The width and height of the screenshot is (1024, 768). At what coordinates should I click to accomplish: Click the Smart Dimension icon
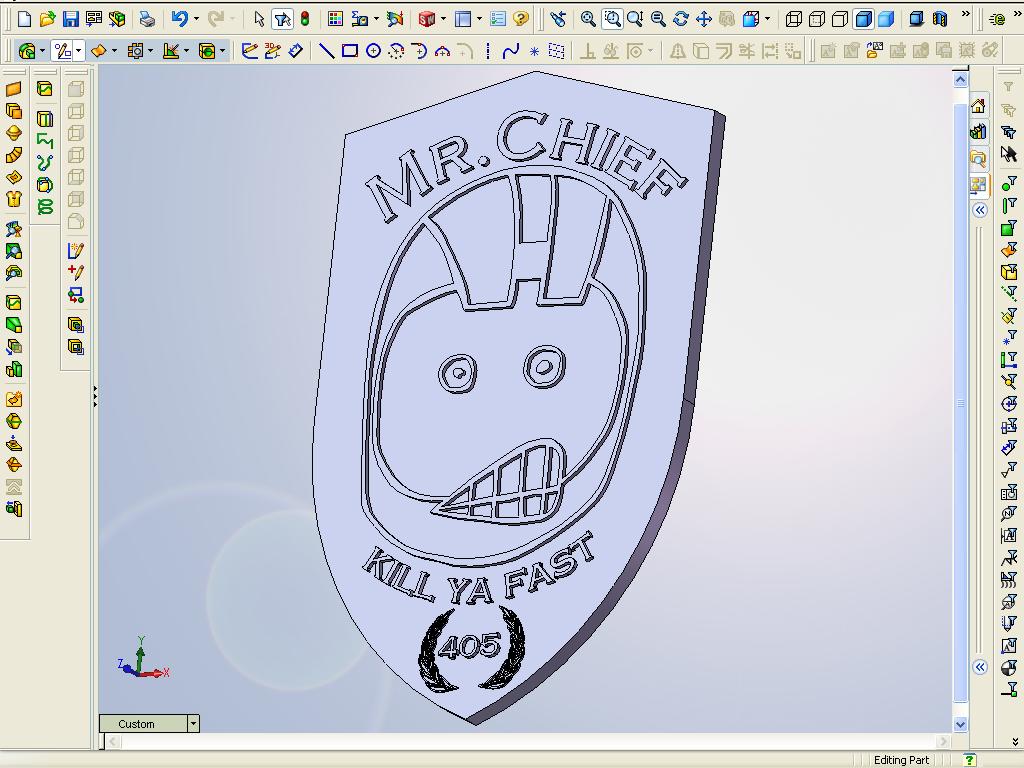click(x=295, y=50)
